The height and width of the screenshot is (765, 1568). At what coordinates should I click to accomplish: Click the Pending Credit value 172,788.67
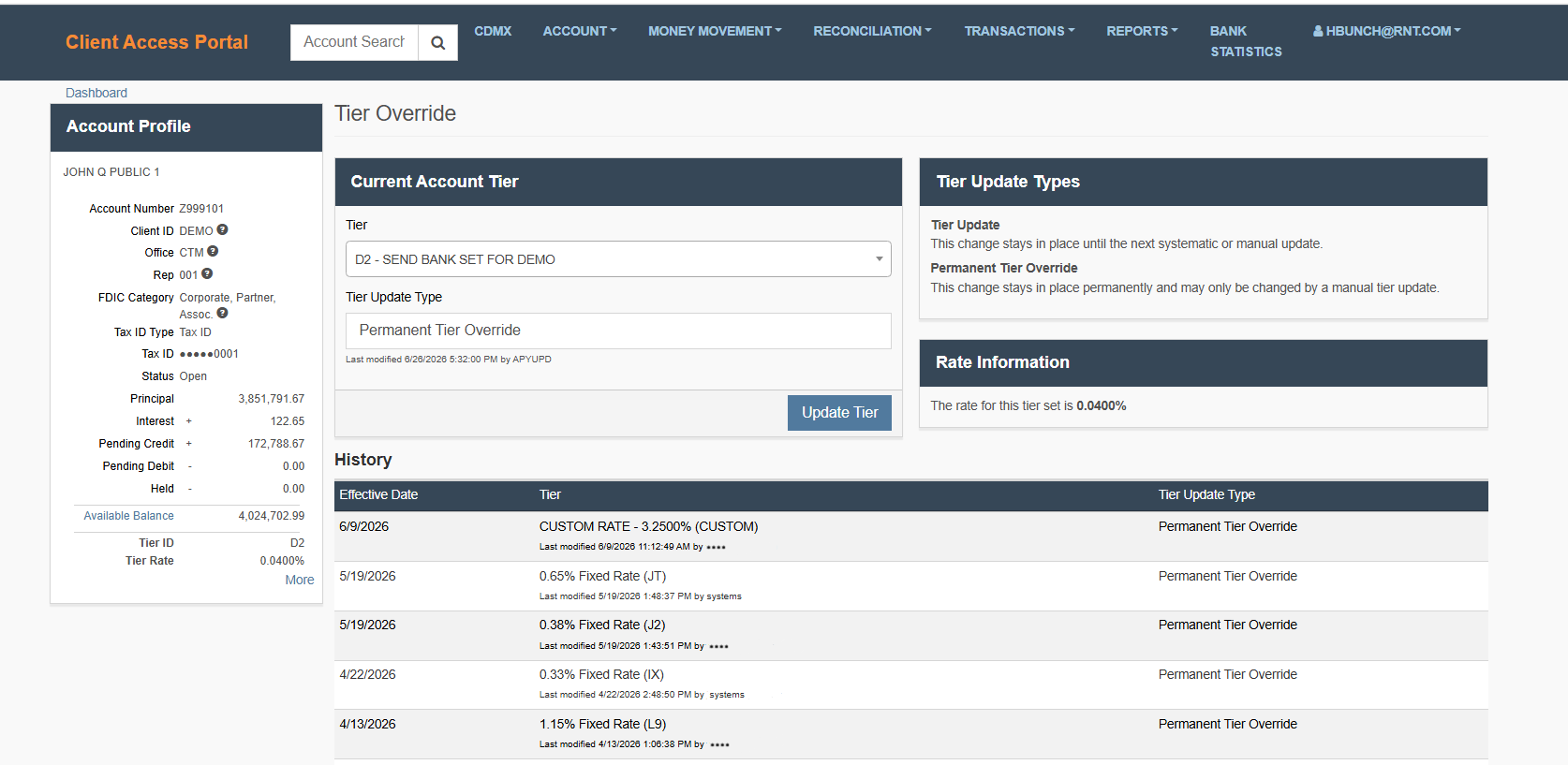pos(275,444)
